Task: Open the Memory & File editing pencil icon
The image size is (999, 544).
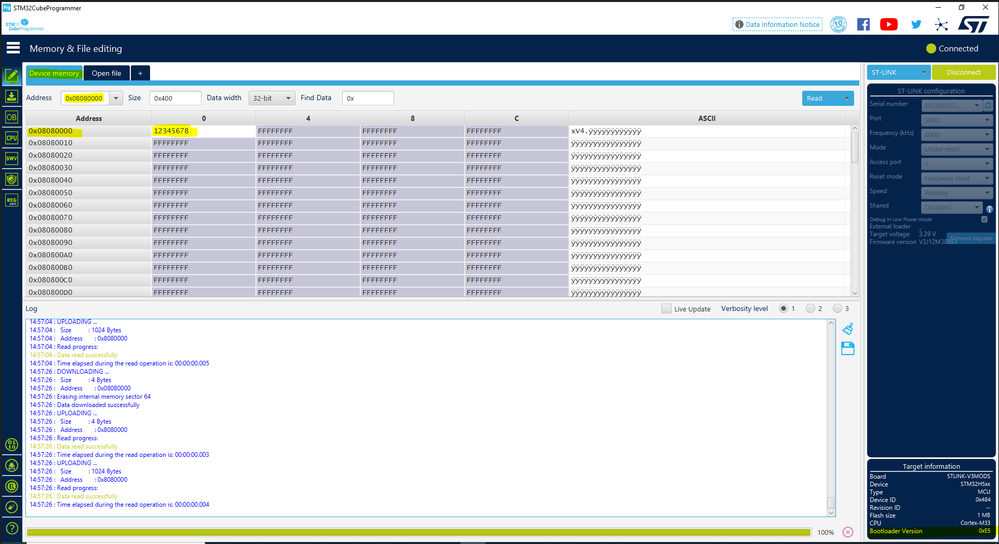Action: point(11,76)
